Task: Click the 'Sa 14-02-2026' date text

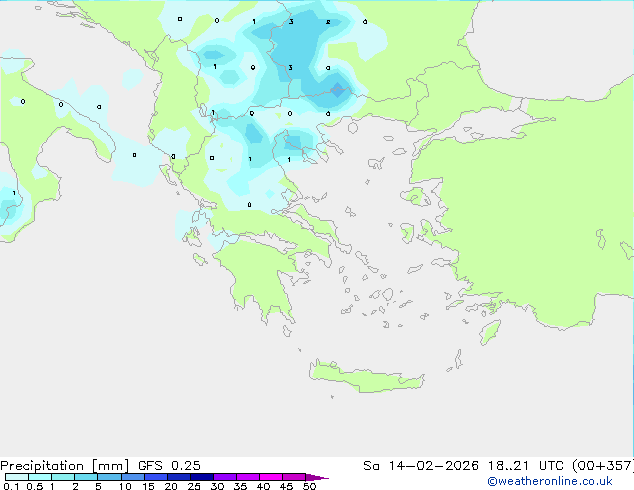Action: tap(421, 466)
